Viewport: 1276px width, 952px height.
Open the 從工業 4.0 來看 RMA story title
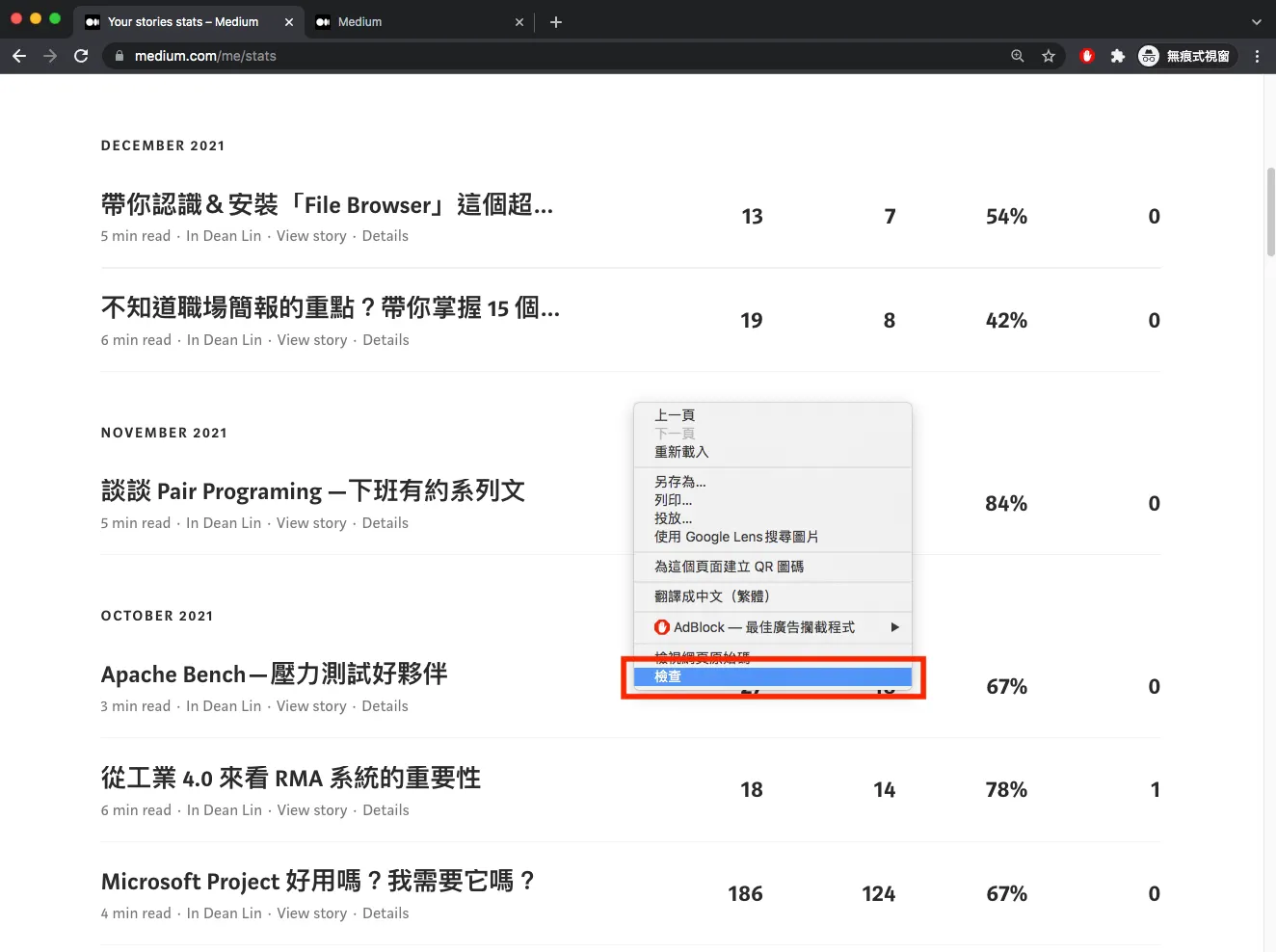[x=291, y=778]
